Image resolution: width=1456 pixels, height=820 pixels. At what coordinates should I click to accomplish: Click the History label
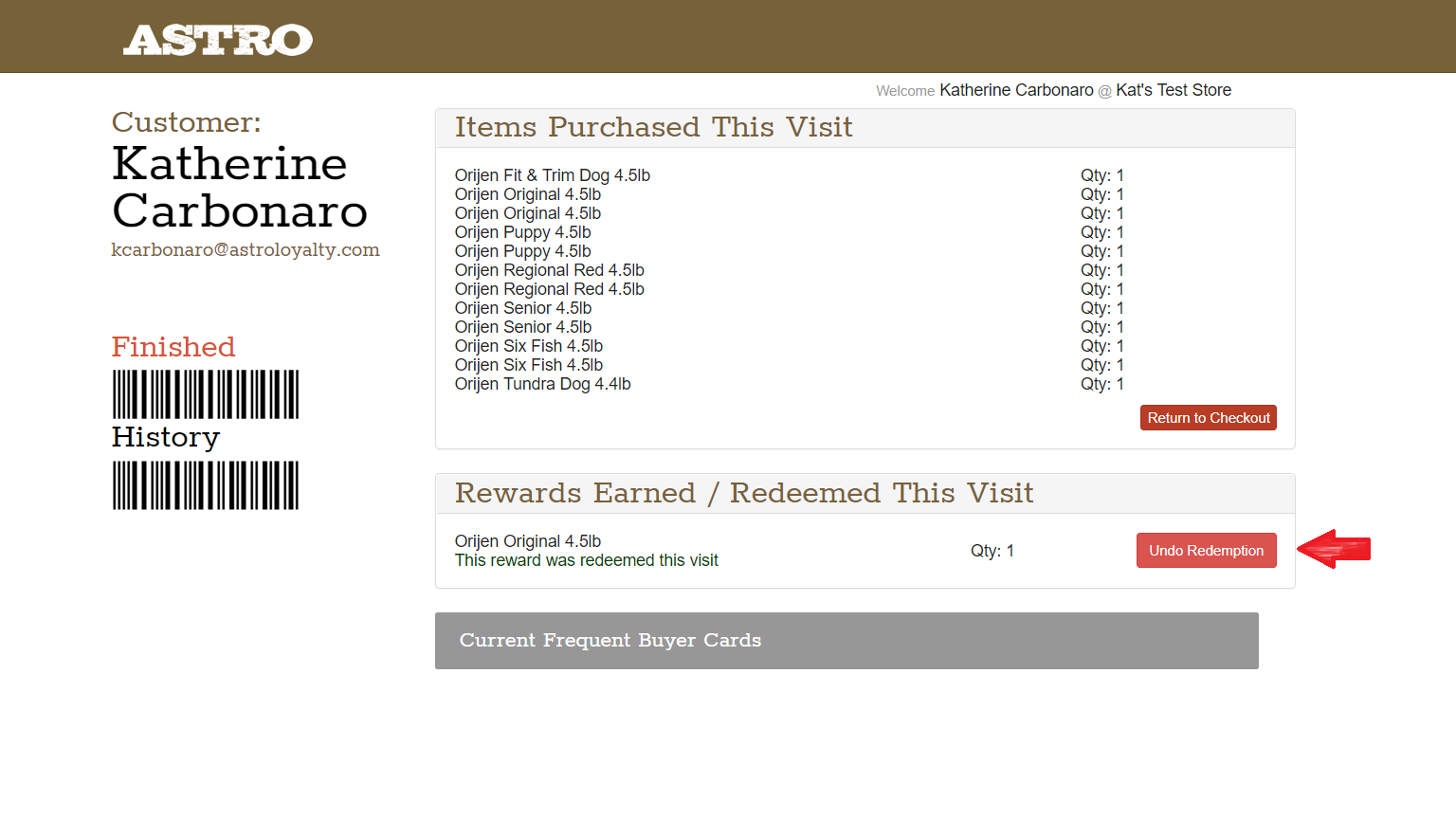click(x=166, y=437)
